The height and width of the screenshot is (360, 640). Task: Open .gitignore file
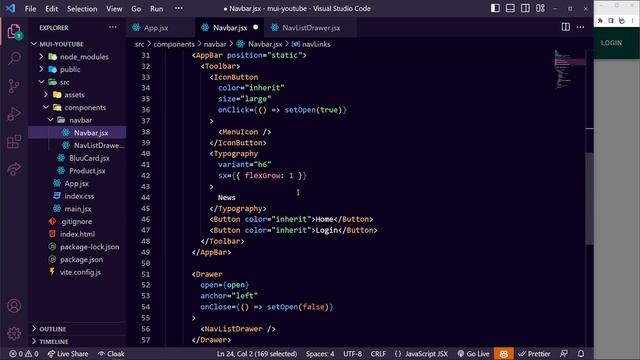pos(77,221)
